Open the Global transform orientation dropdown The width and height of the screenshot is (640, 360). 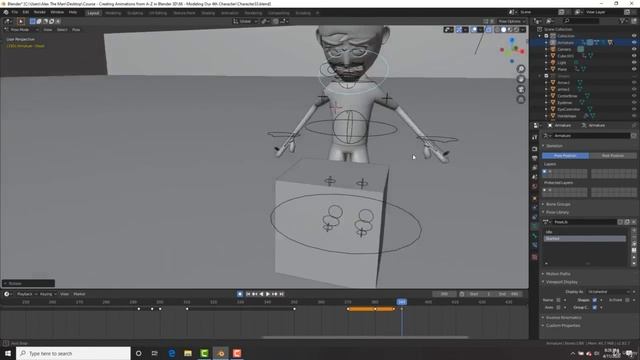tap(245, 21)
